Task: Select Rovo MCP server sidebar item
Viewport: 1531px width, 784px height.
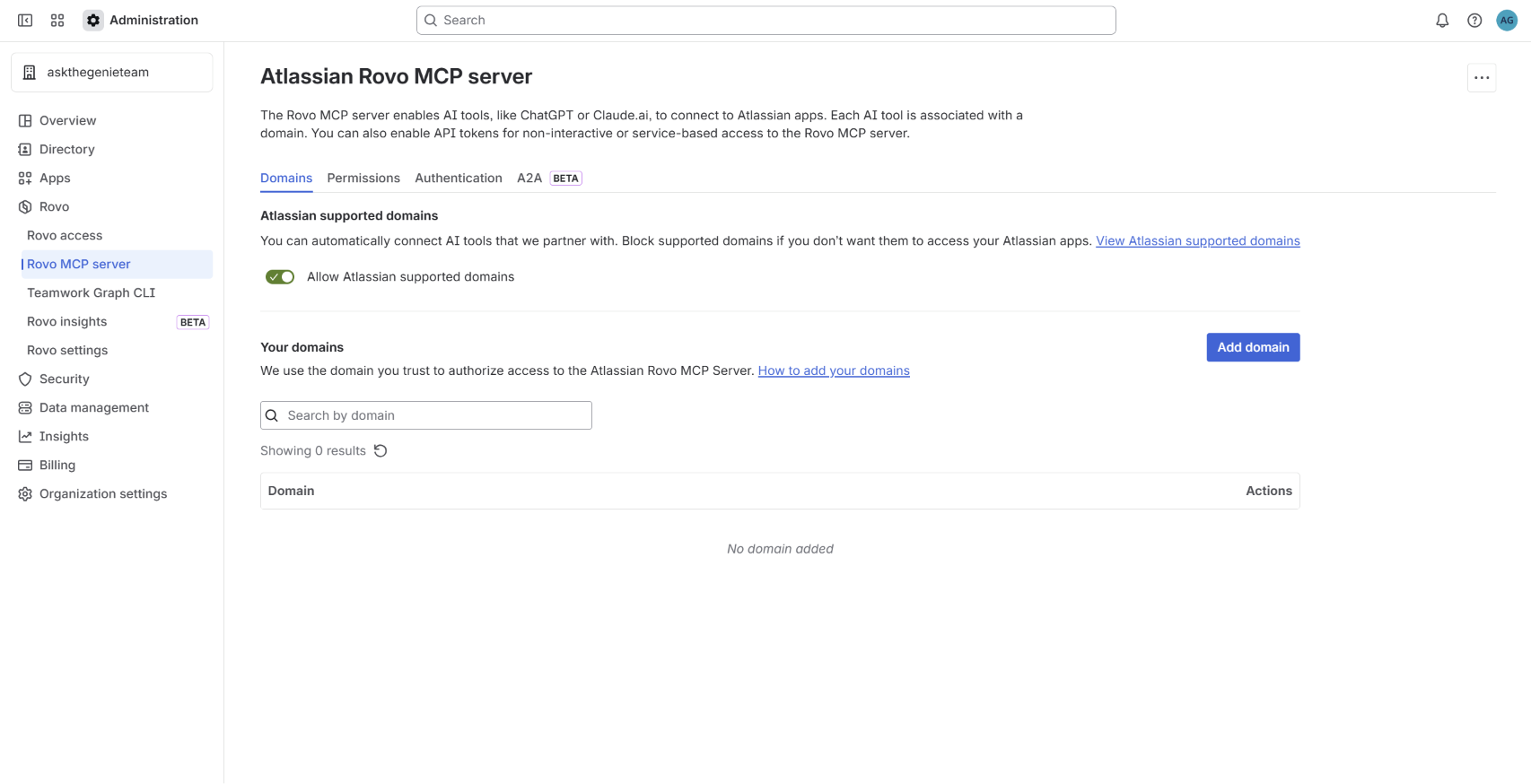Action: tap(117, 264)
